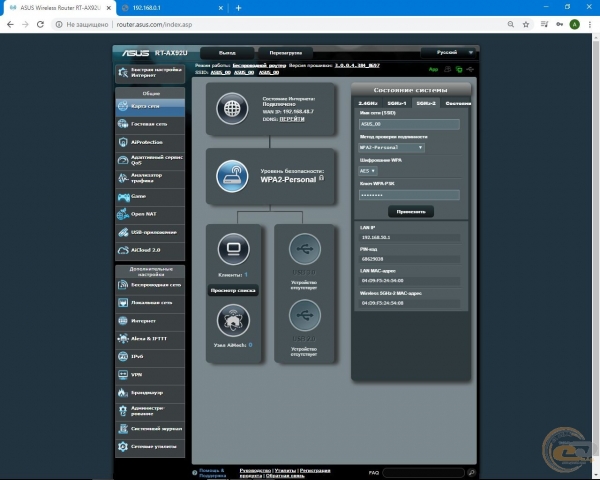Open the Internet (Интернет) WAN settings icon
This screenshot has width=600, height=480.
(123, 321)
